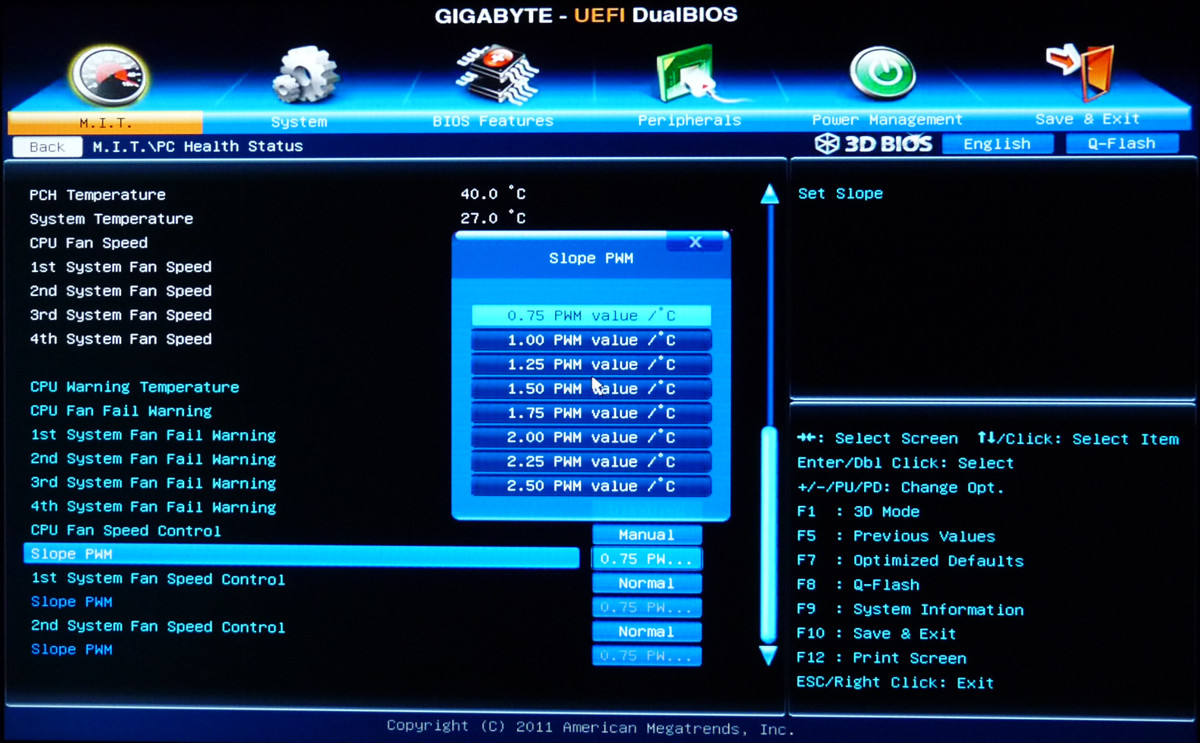This screenshot has width=1200, height=743.
Task: Click the scrollbar up arrow
Action: tap(769, 194)
